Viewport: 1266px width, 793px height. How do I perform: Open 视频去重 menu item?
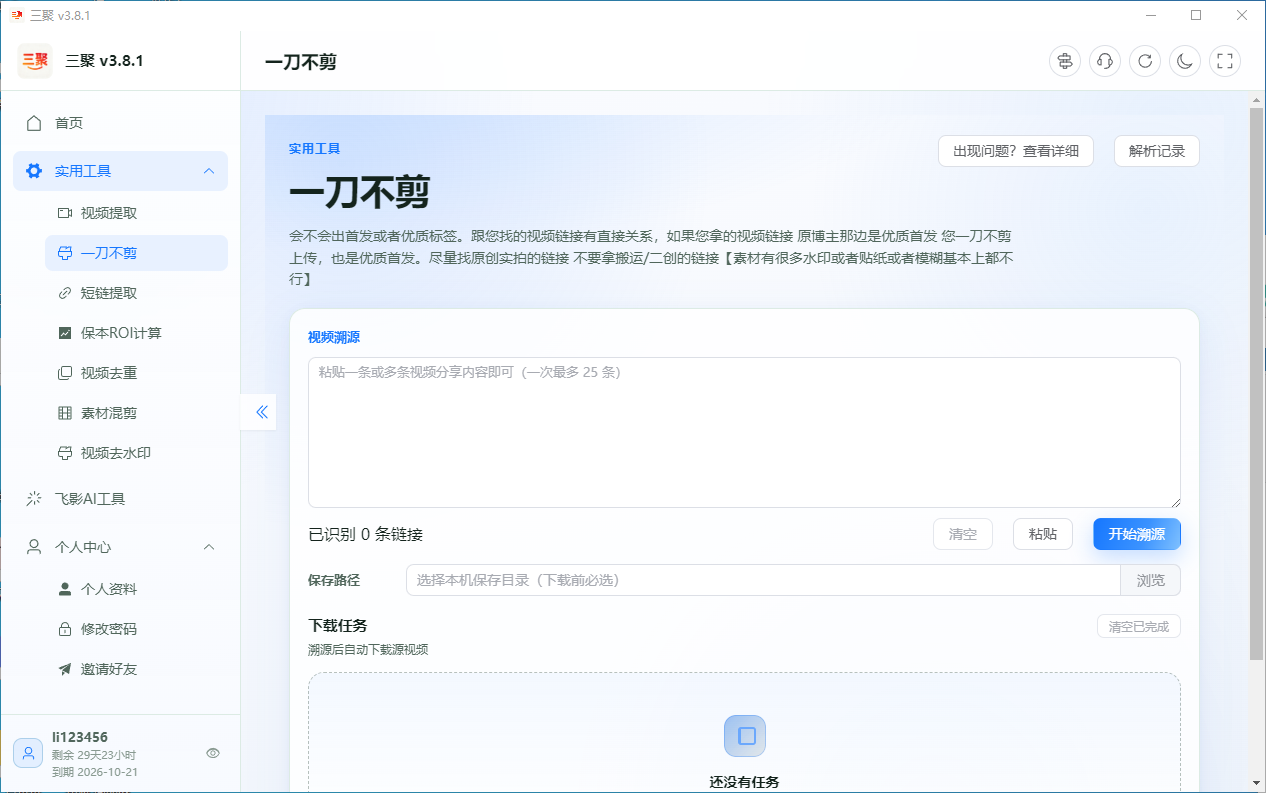click(136, 373)
